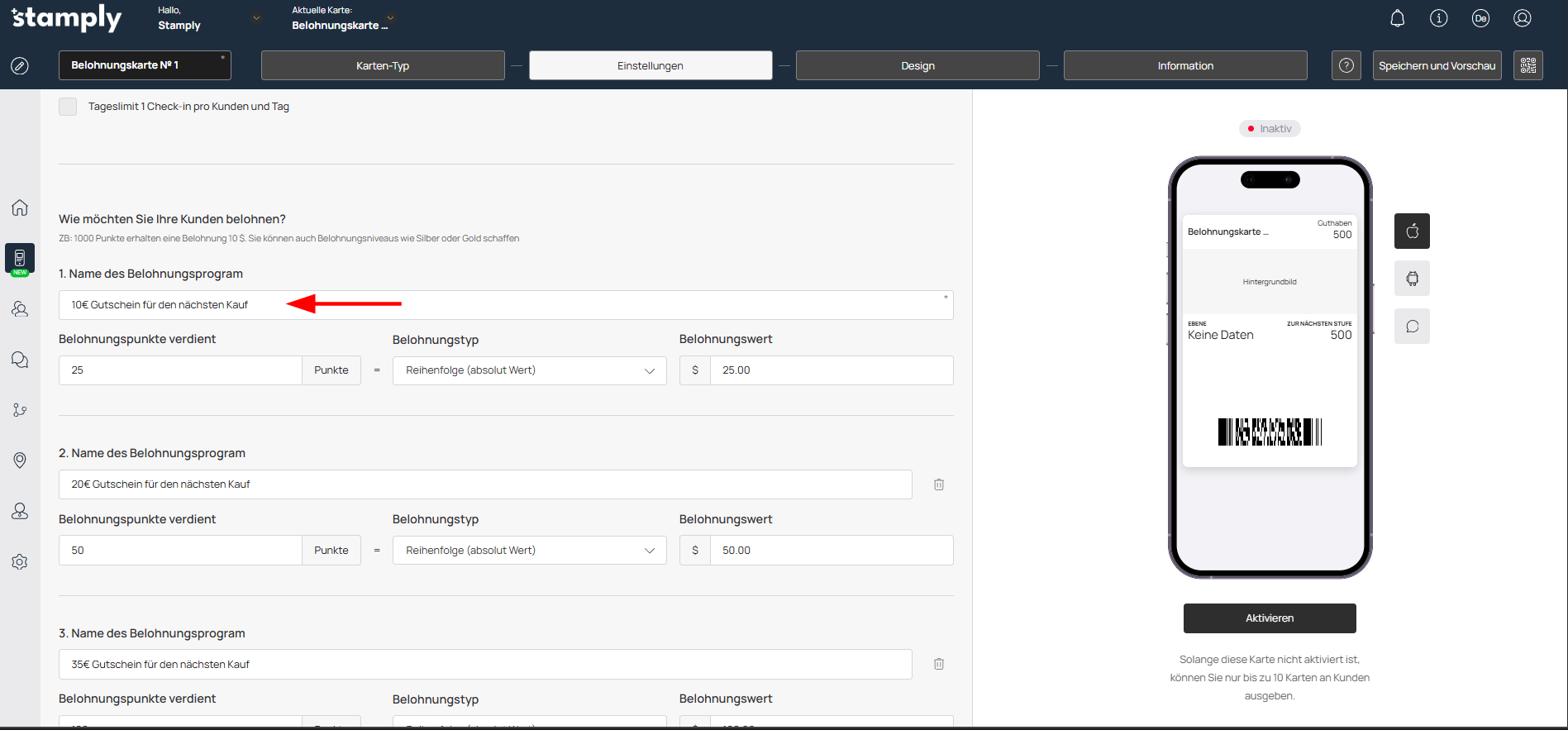Open settings gear in left sidebar

20,562
